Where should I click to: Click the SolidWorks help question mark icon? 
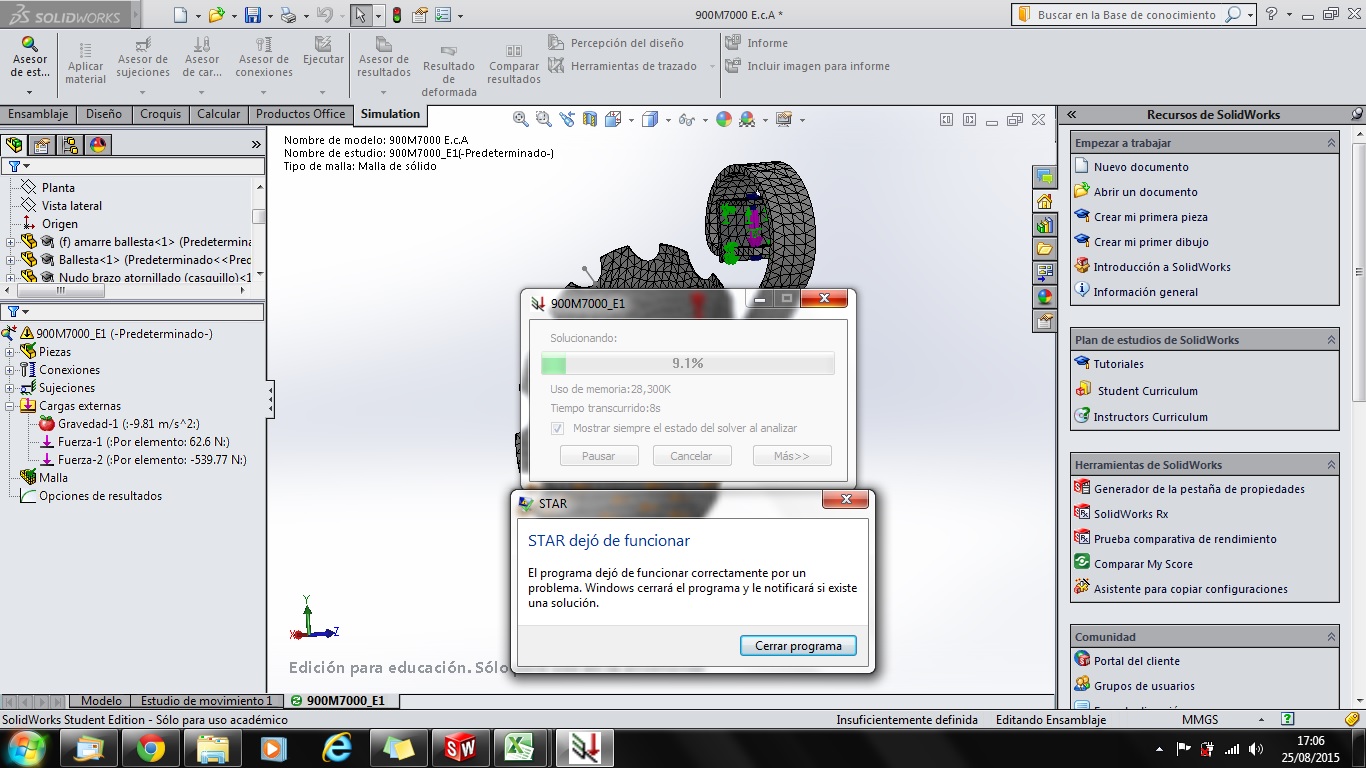(1271, 14)
